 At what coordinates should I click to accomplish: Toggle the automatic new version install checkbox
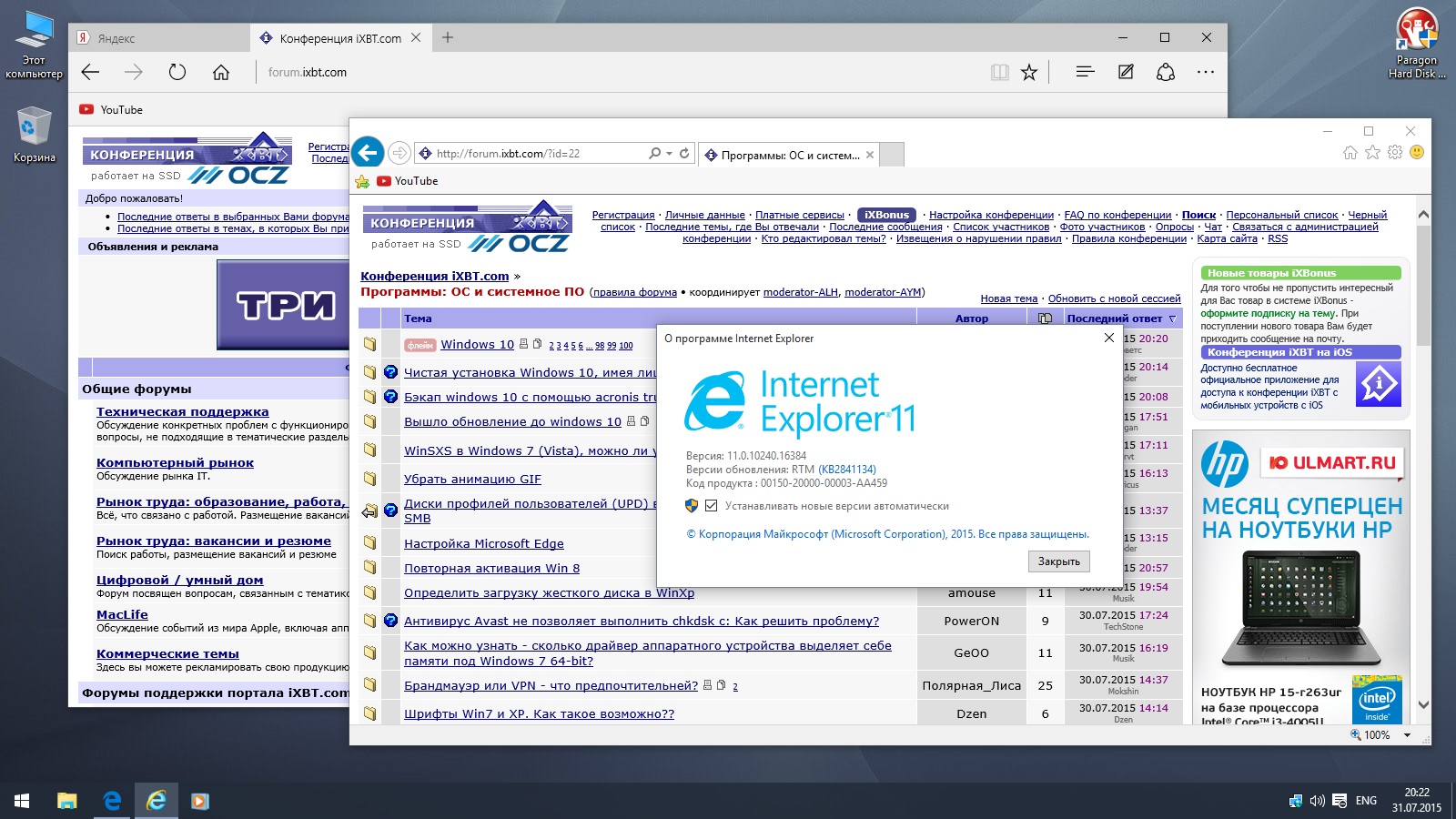point(712,506)
